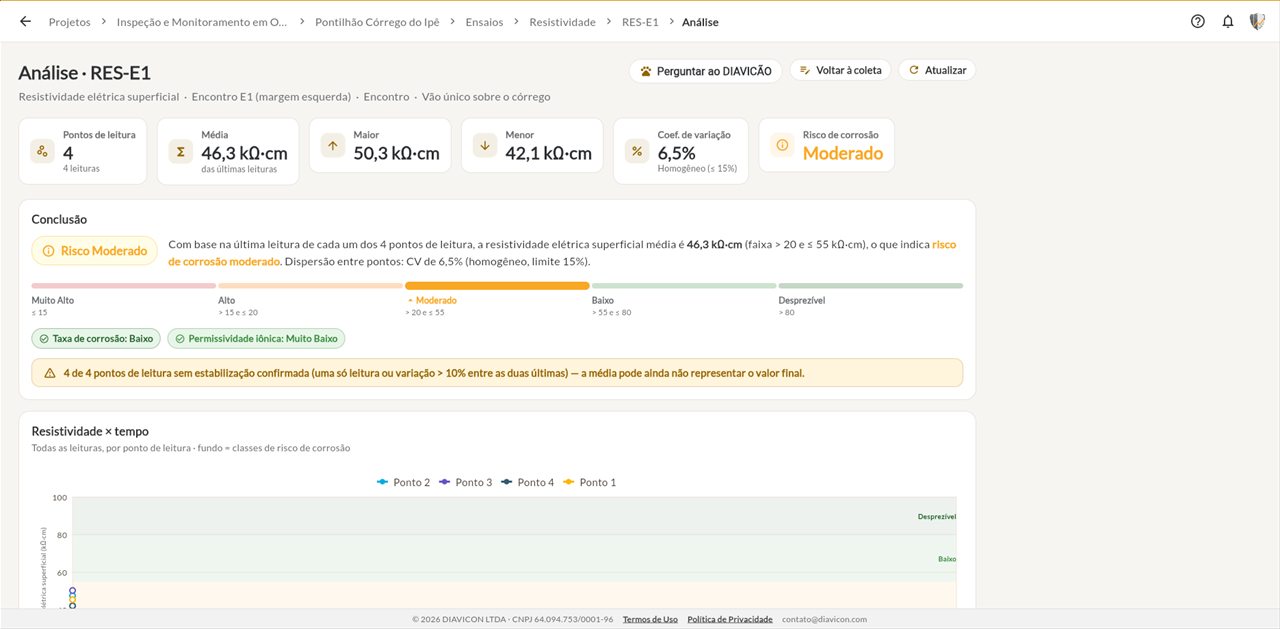Click the Taxa de corrosão: Baixo chip
The image size is (1280, 629).
click(96, 339)
